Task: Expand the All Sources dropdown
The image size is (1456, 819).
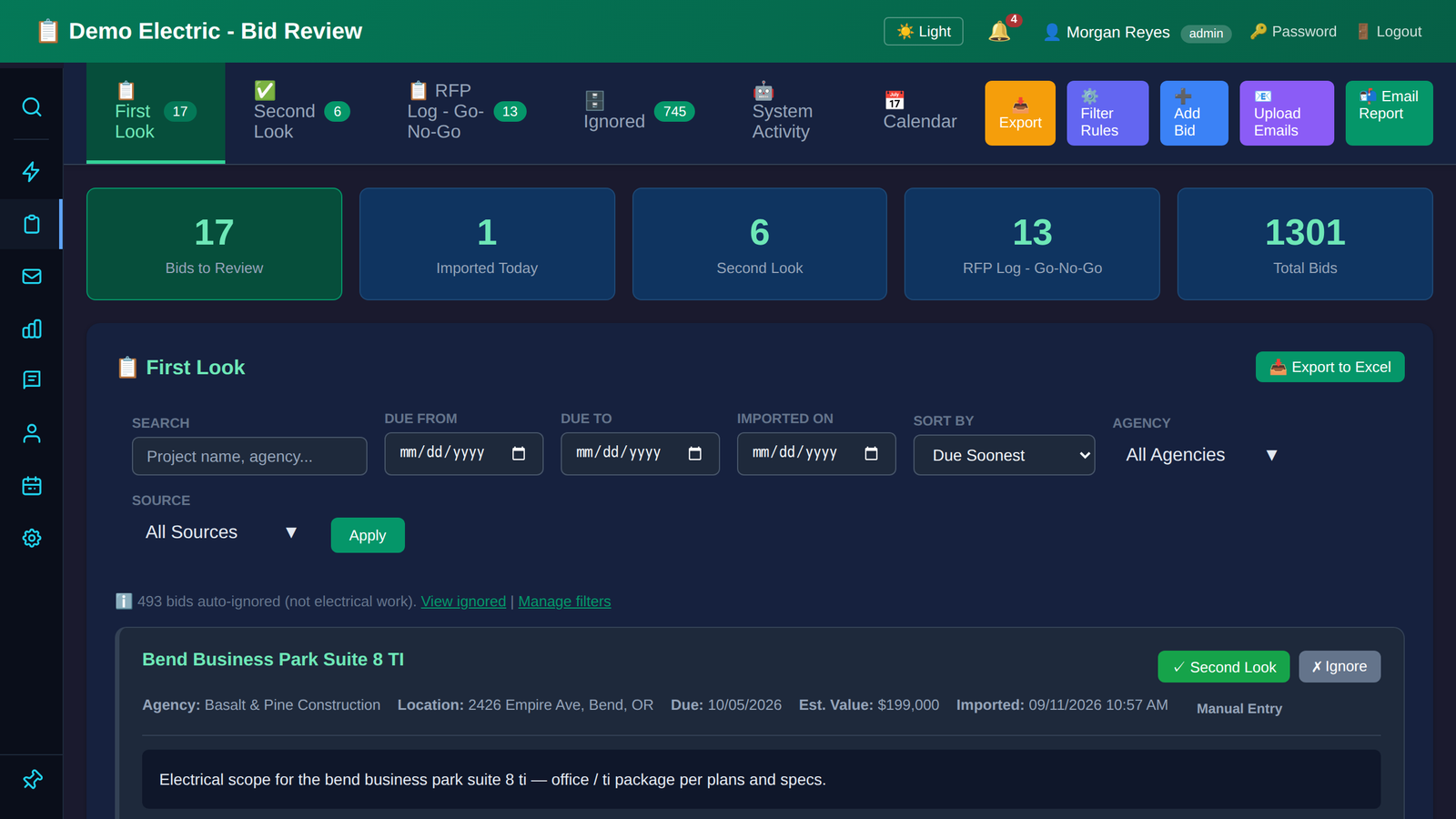Action: [x=221, y=532]
